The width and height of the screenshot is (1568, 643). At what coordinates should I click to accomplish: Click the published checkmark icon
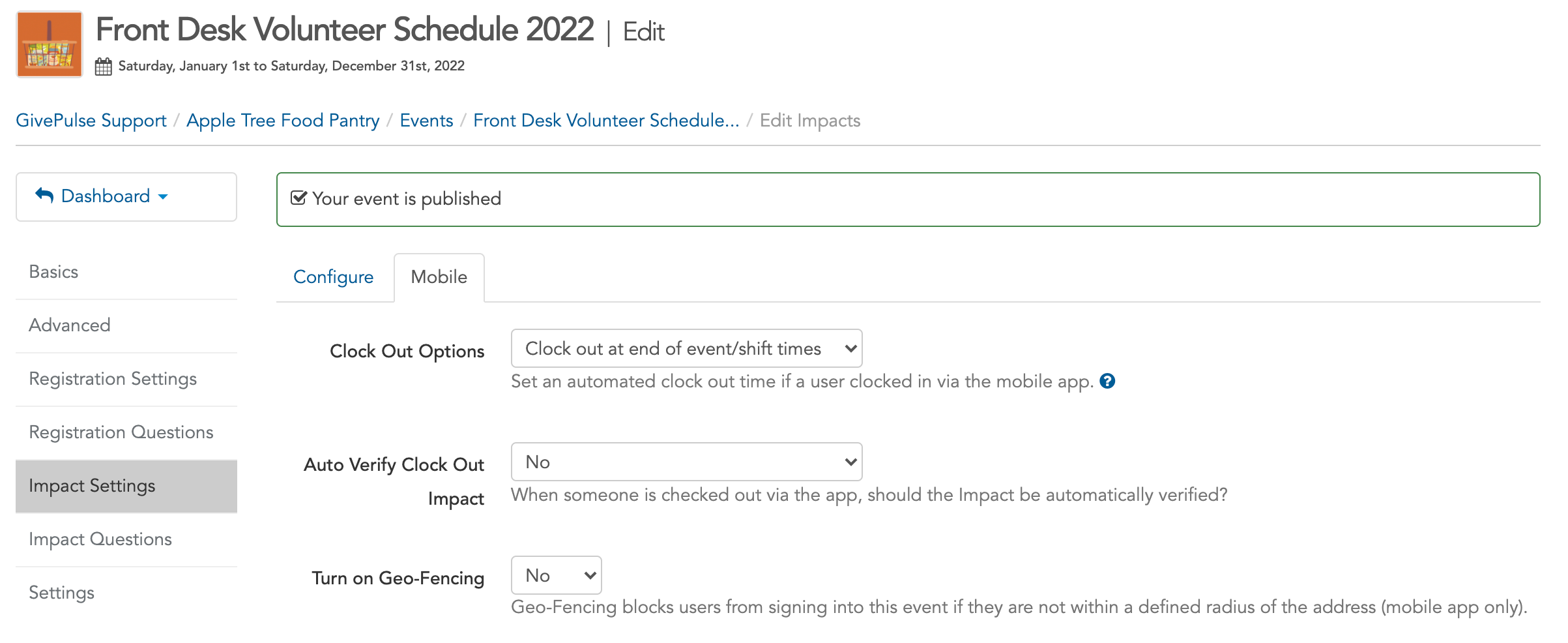click(298, 198)
